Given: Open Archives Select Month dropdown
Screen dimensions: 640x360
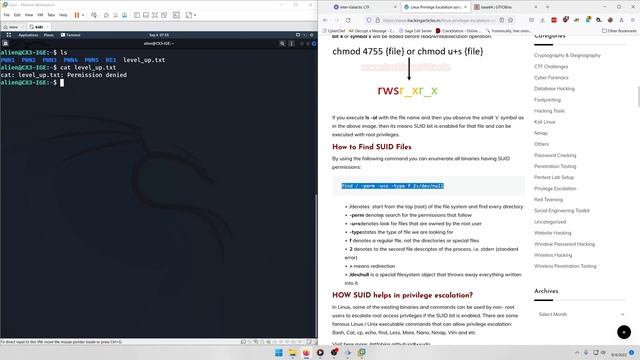Looking at the screenshot, I should coord(580,314).
